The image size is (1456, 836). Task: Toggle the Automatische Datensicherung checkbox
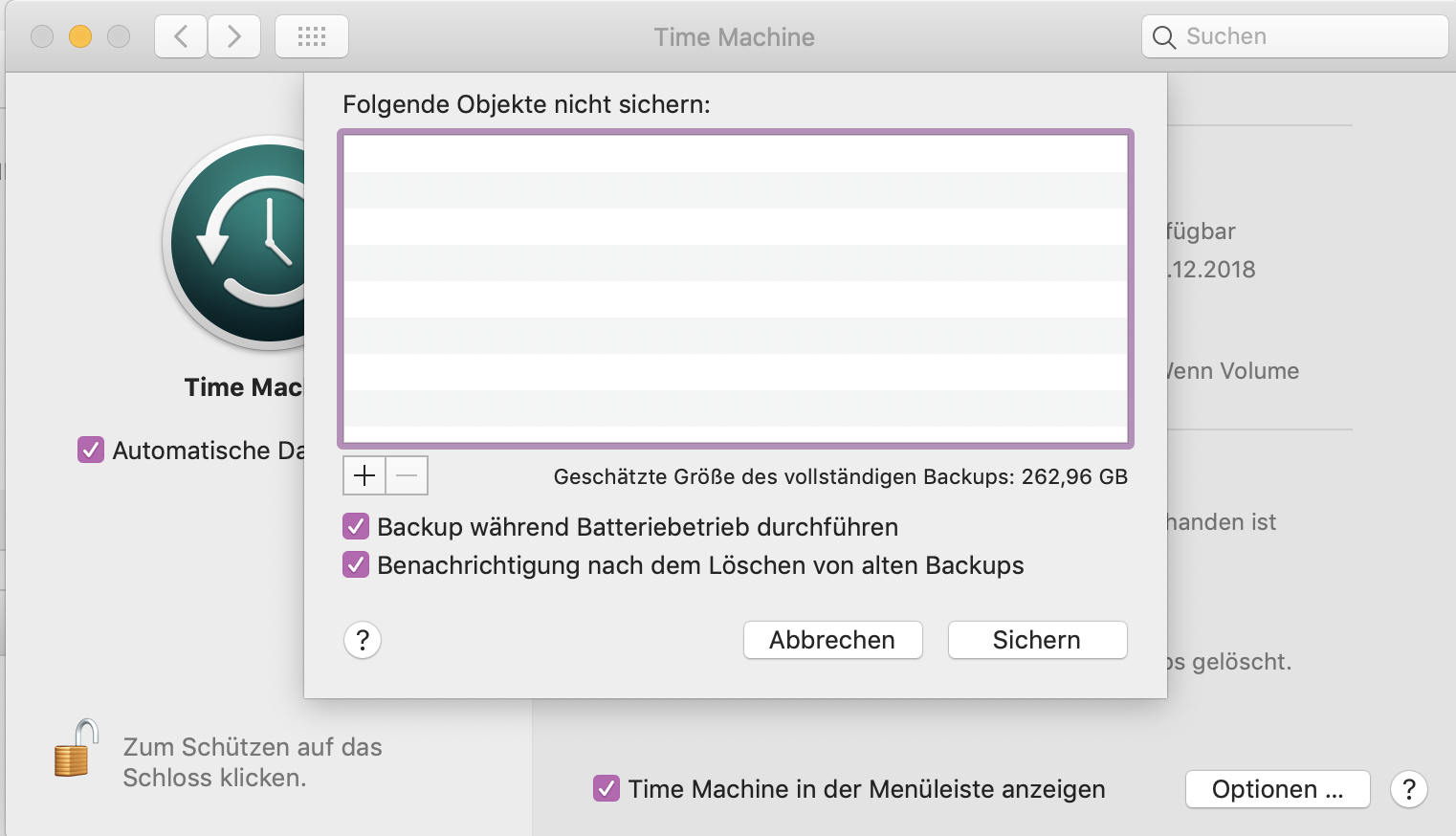[x=91, y=450]
